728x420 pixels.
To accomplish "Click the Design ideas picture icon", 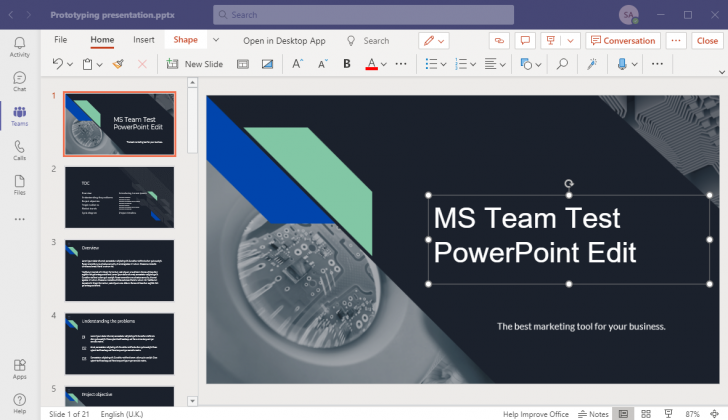I will click(x=267, y=64).
